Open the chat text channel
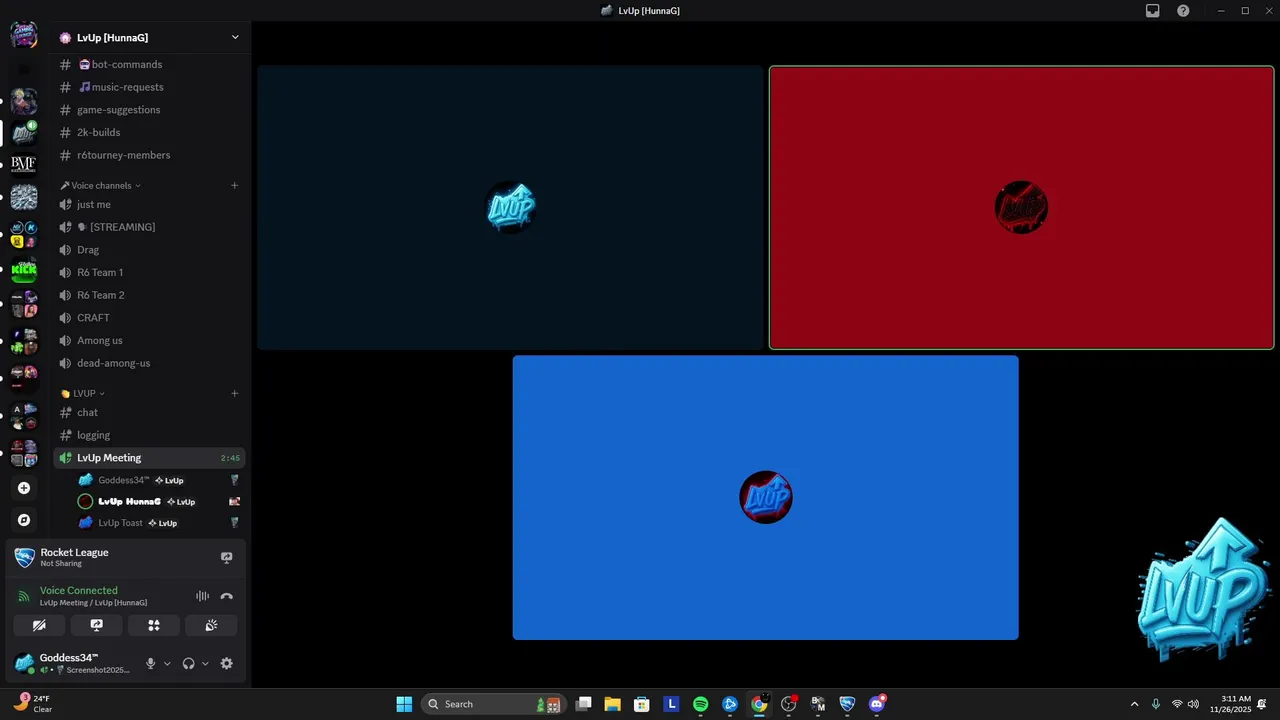This screenshot has height=720, width=1280. 149,412
